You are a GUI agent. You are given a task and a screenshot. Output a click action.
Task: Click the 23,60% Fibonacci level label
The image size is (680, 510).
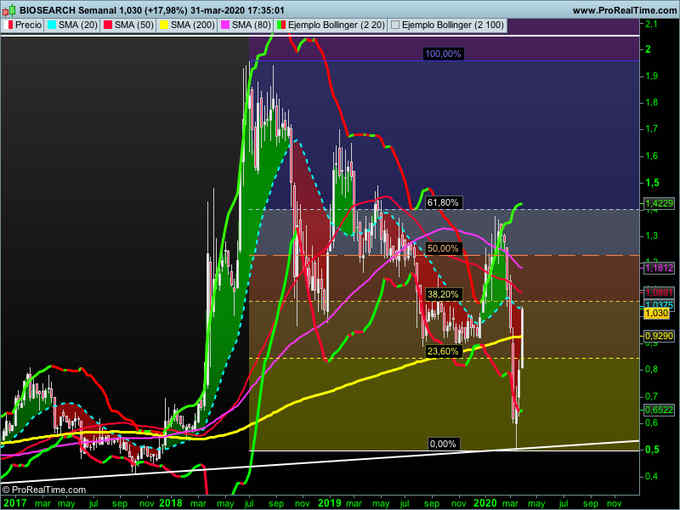[x=443, y=351]
